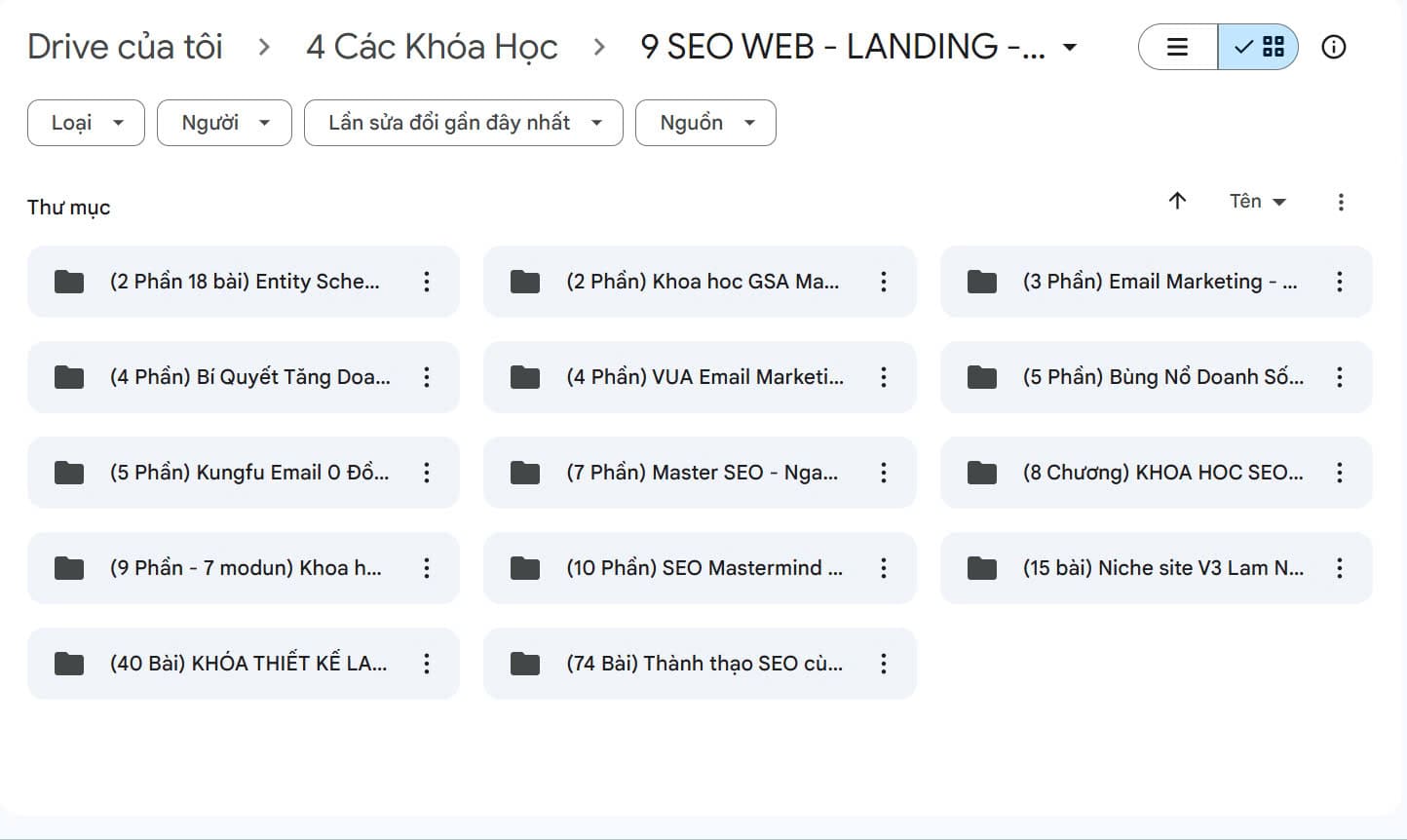Expand Lần sửa đổi gần đây nhất filter
Viewport: 1407px width, 840px height.
pyautogui.click(x=464, y=123)
